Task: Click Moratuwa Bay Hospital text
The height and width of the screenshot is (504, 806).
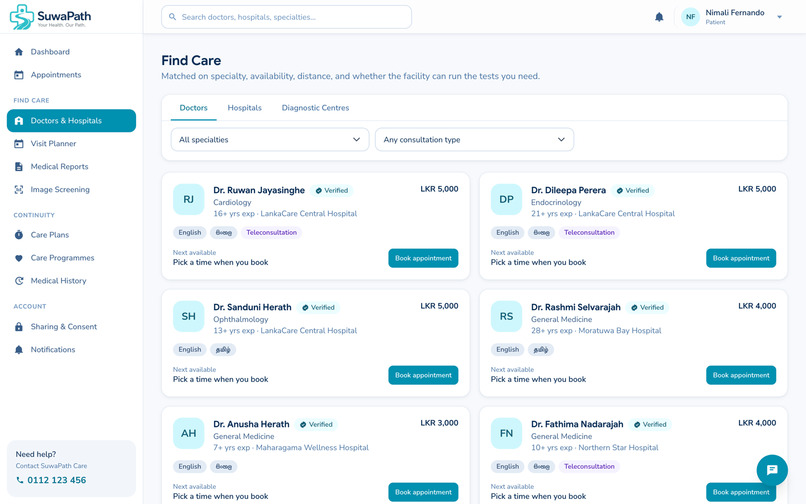Action: [x=620, y=331]
